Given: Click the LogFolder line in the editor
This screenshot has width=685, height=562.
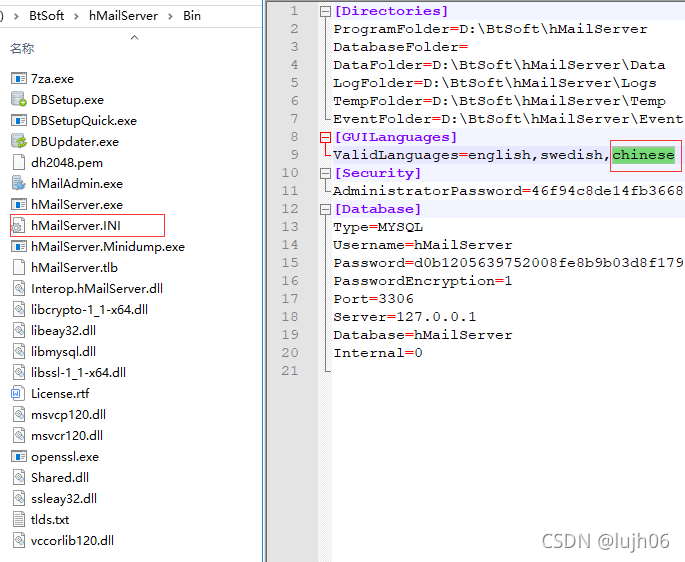Looking at the screenshot, I should coord(495,83).
